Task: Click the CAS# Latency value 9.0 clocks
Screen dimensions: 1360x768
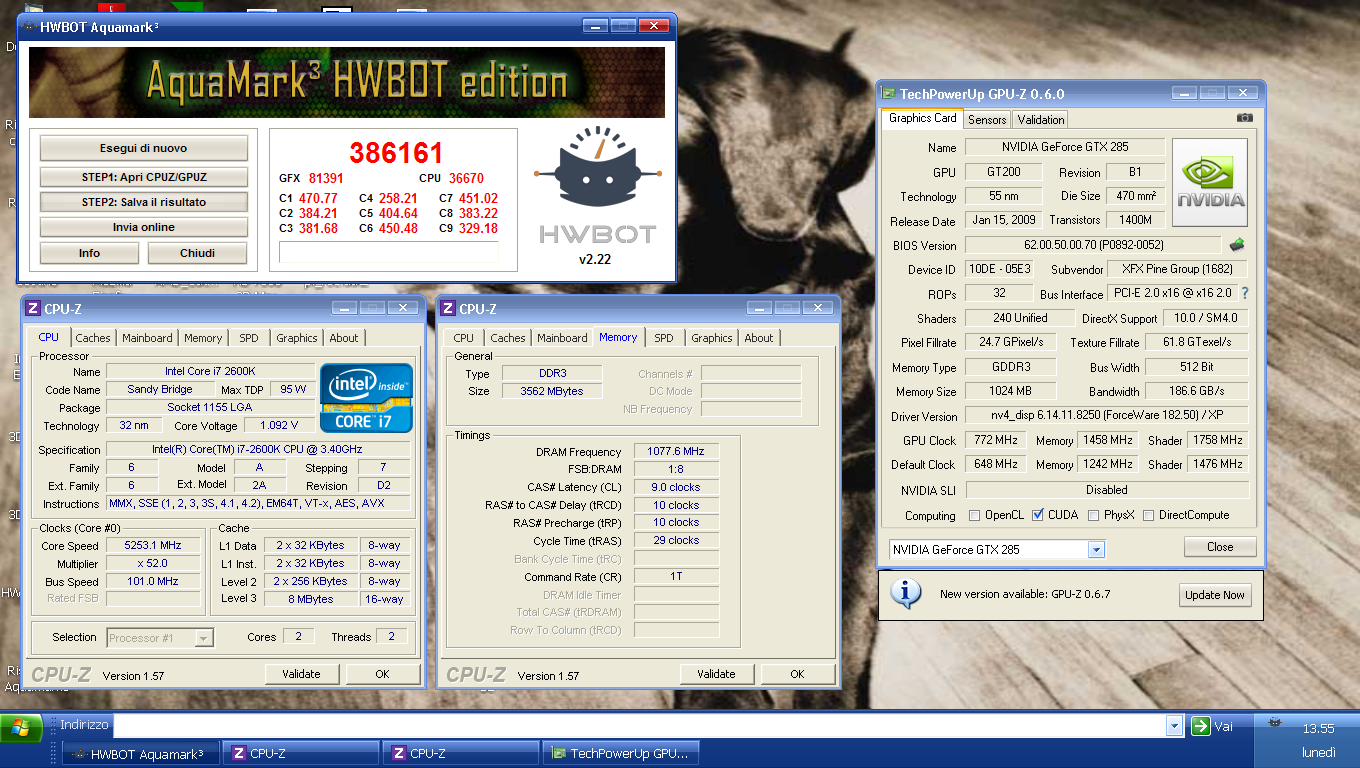Action: point(676,487)
